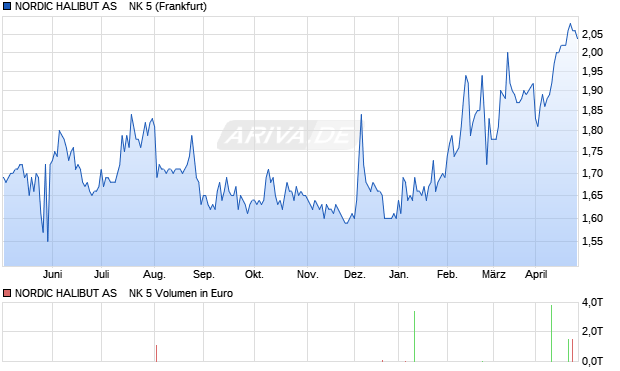Click the 4,0T volume axis value
Viewport: 620px width, 371px height.
592,303
